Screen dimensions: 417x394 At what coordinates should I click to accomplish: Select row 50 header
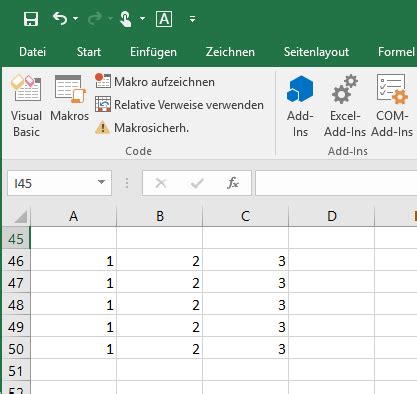coord(16,349)
